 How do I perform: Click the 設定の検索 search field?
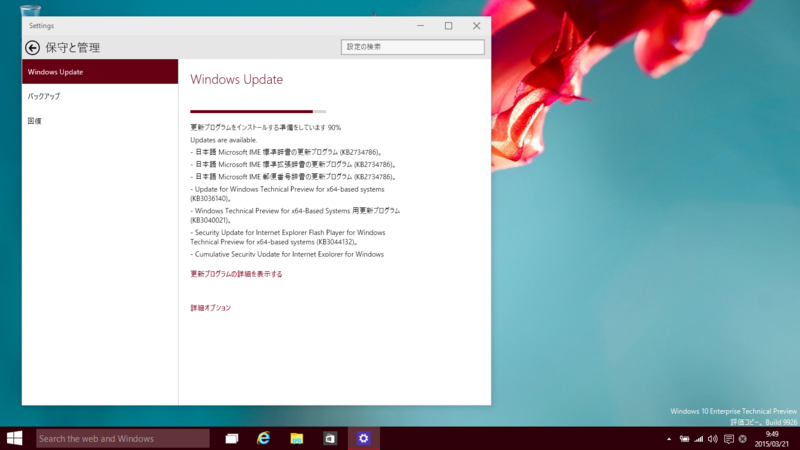point(413,47)
